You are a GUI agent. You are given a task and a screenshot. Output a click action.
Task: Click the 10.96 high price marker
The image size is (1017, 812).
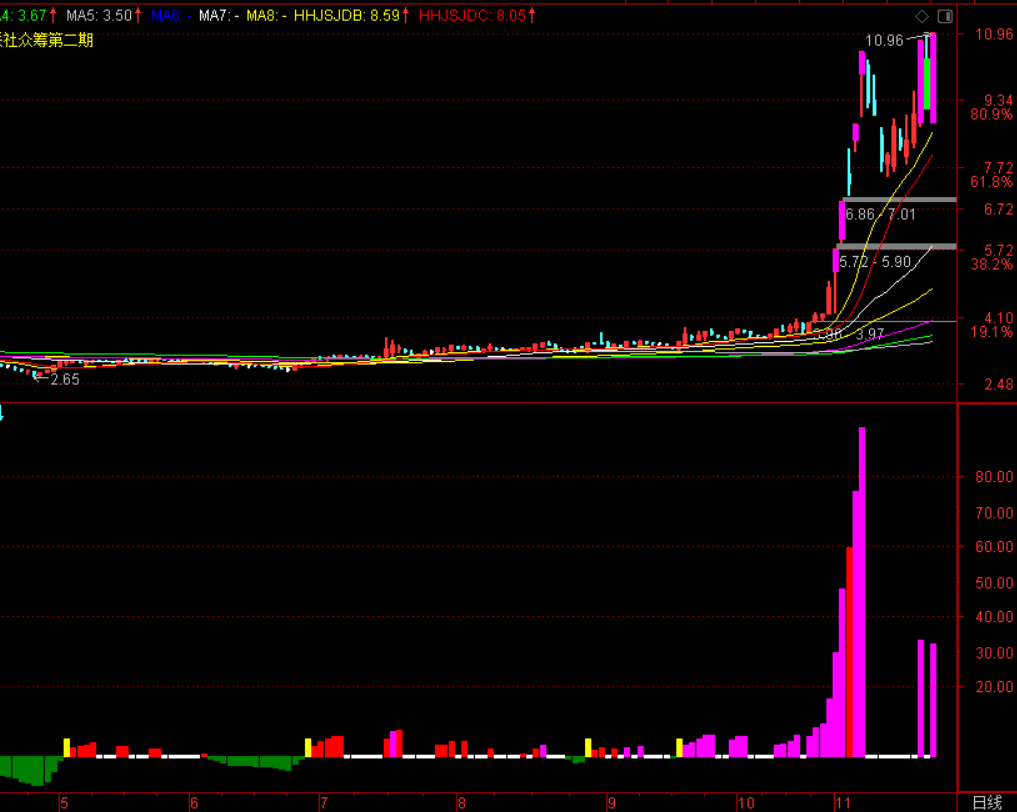[x=884, y=41]
